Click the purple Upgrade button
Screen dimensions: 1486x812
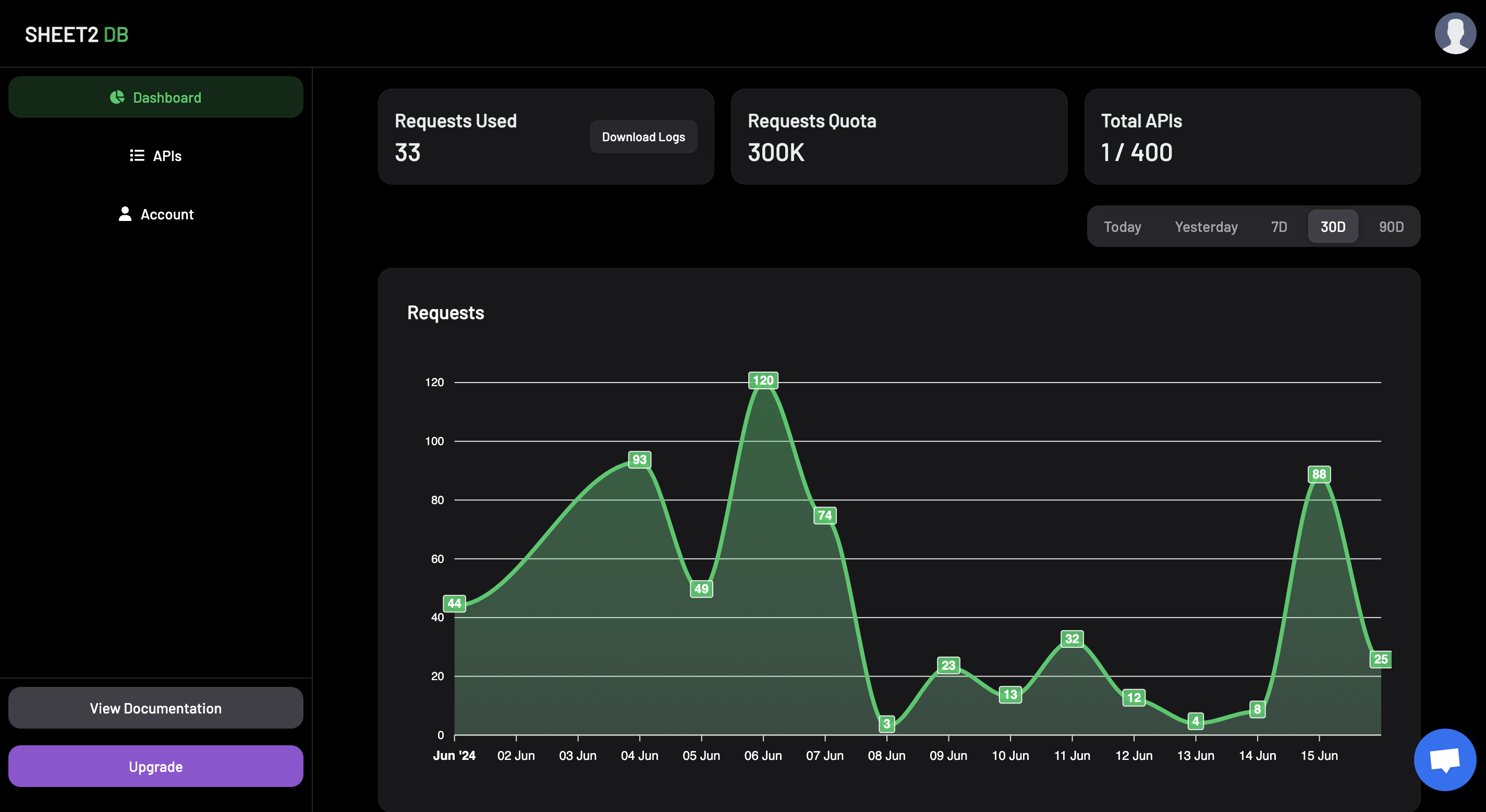(x=156, y=766)
